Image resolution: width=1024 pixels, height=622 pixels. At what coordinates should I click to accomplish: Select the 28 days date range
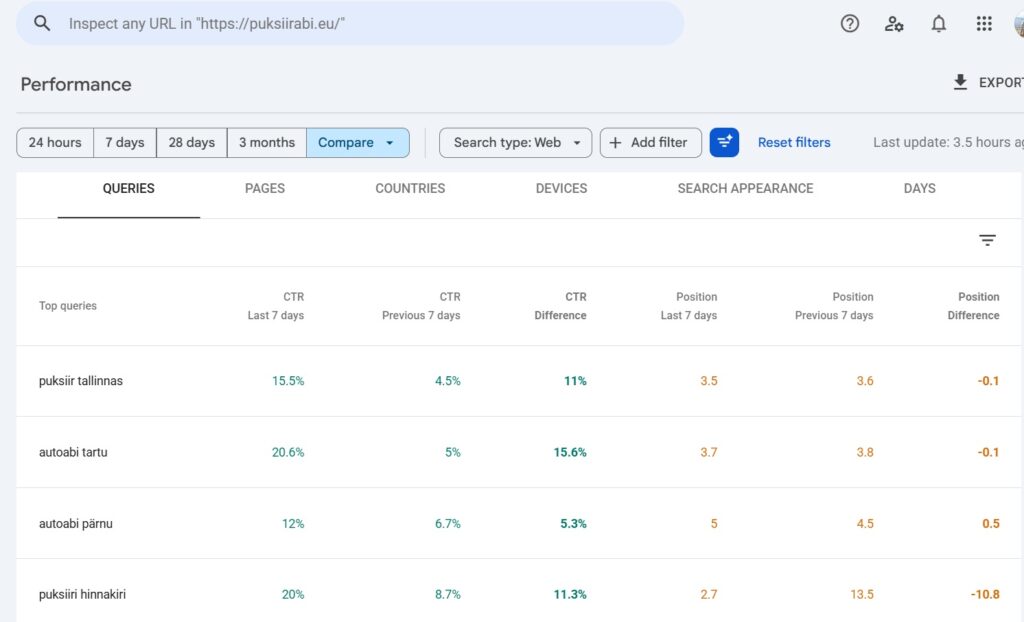tap(191, 142)
